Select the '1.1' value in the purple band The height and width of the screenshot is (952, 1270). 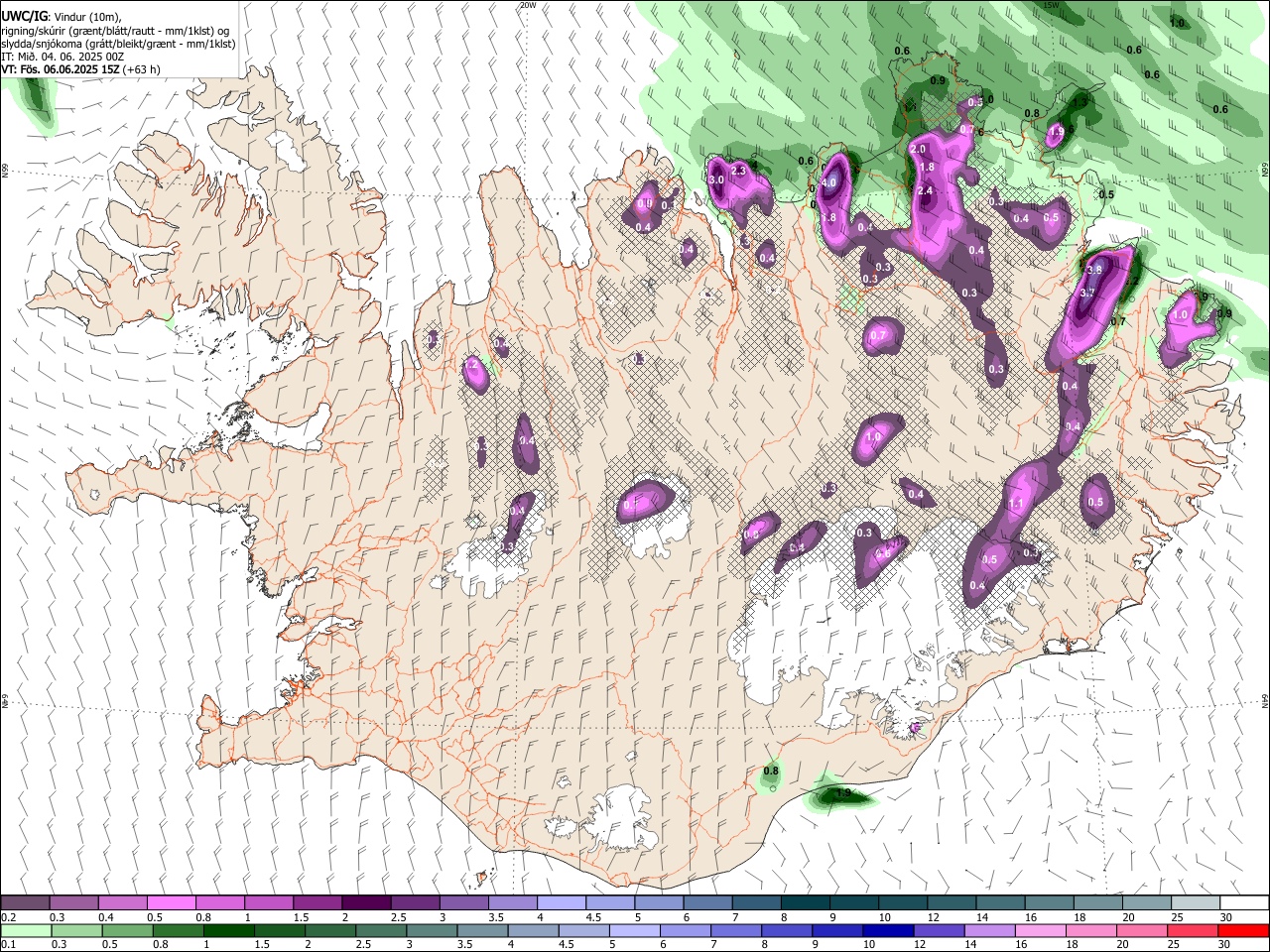point(1016,504)
